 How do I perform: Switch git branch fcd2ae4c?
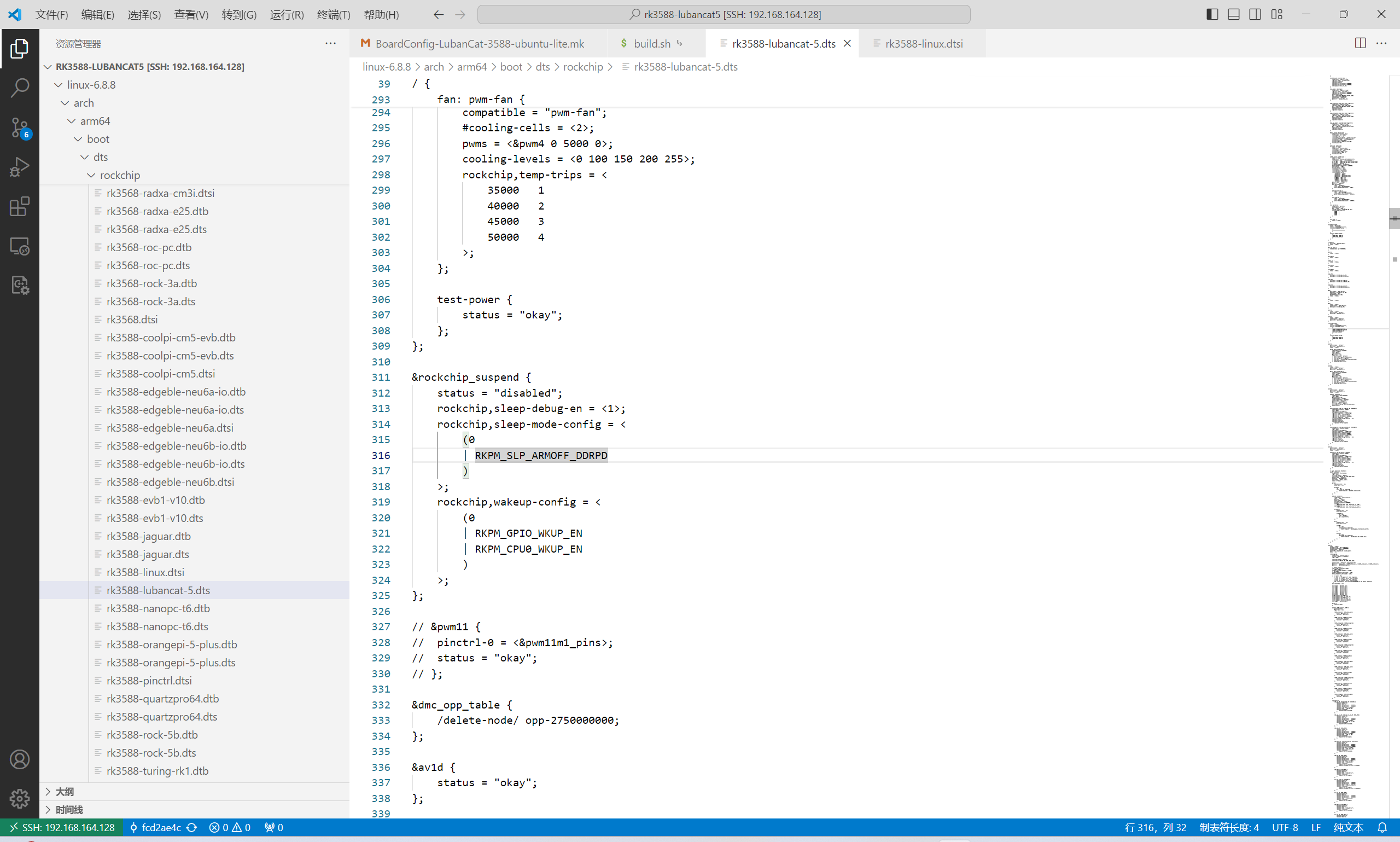pos(156,827)
